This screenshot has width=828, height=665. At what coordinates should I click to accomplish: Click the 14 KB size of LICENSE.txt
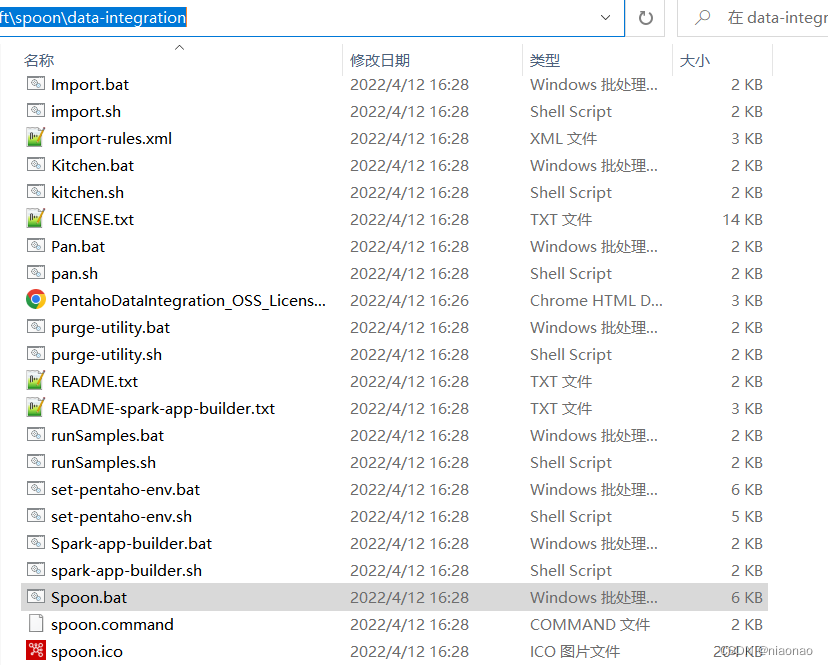[x=742, y=219]
